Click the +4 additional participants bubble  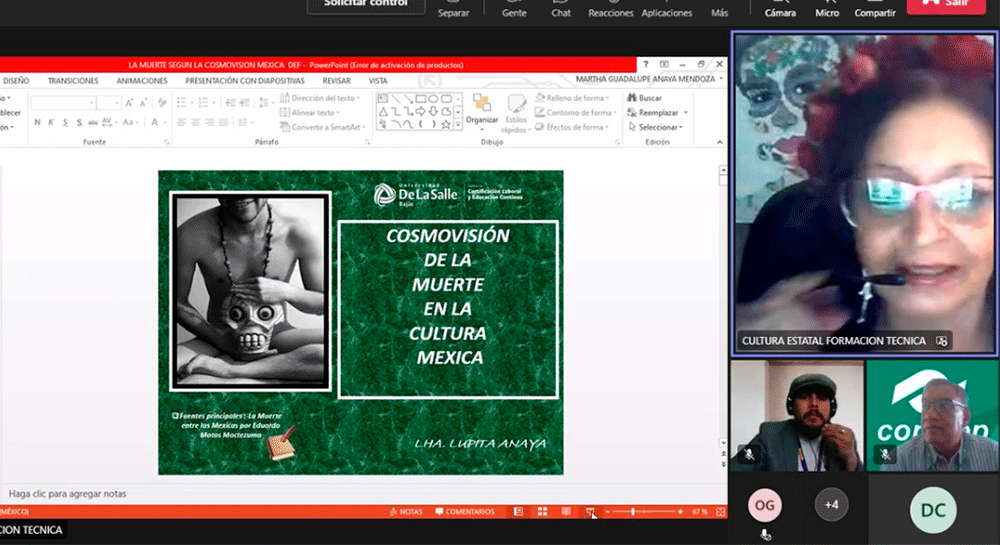[831, 505]
